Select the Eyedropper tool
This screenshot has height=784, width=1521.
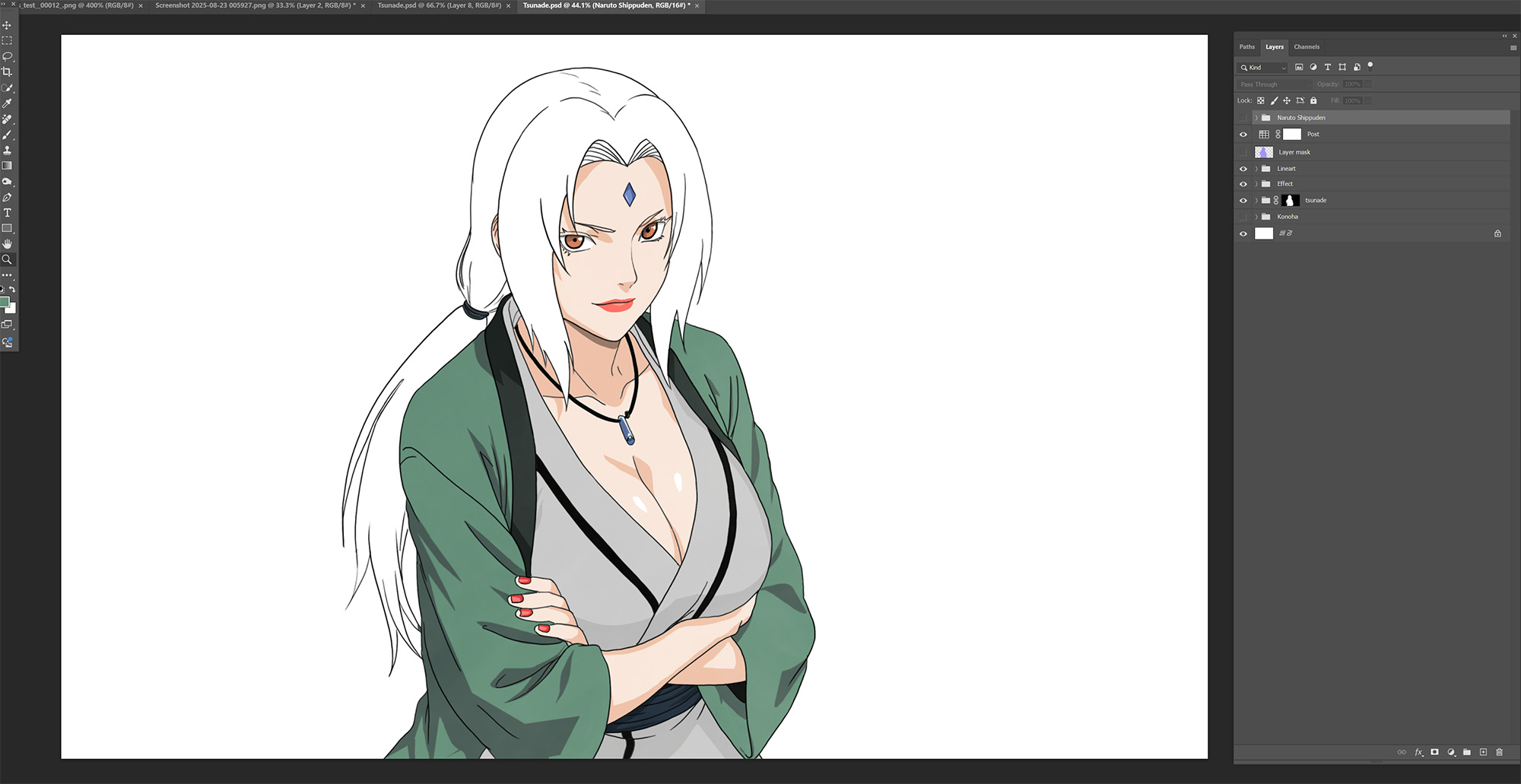7,103
